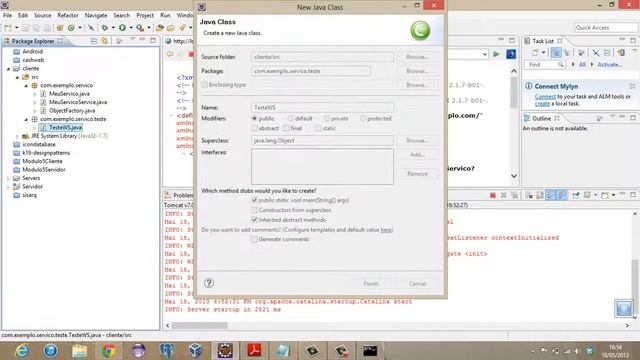Click Finish button in New Java Class
This screenshot has height=360, width=640.
tap(371, 283)
